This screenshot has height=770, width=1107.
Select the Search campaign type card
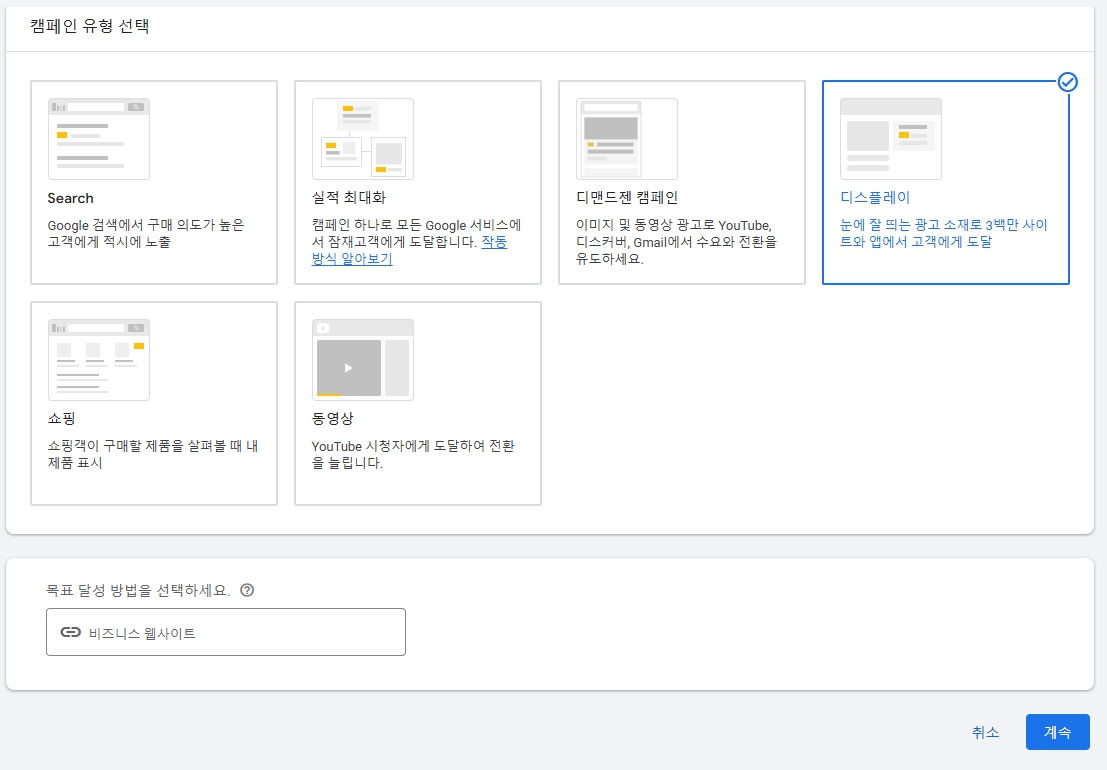pos(154,182)
